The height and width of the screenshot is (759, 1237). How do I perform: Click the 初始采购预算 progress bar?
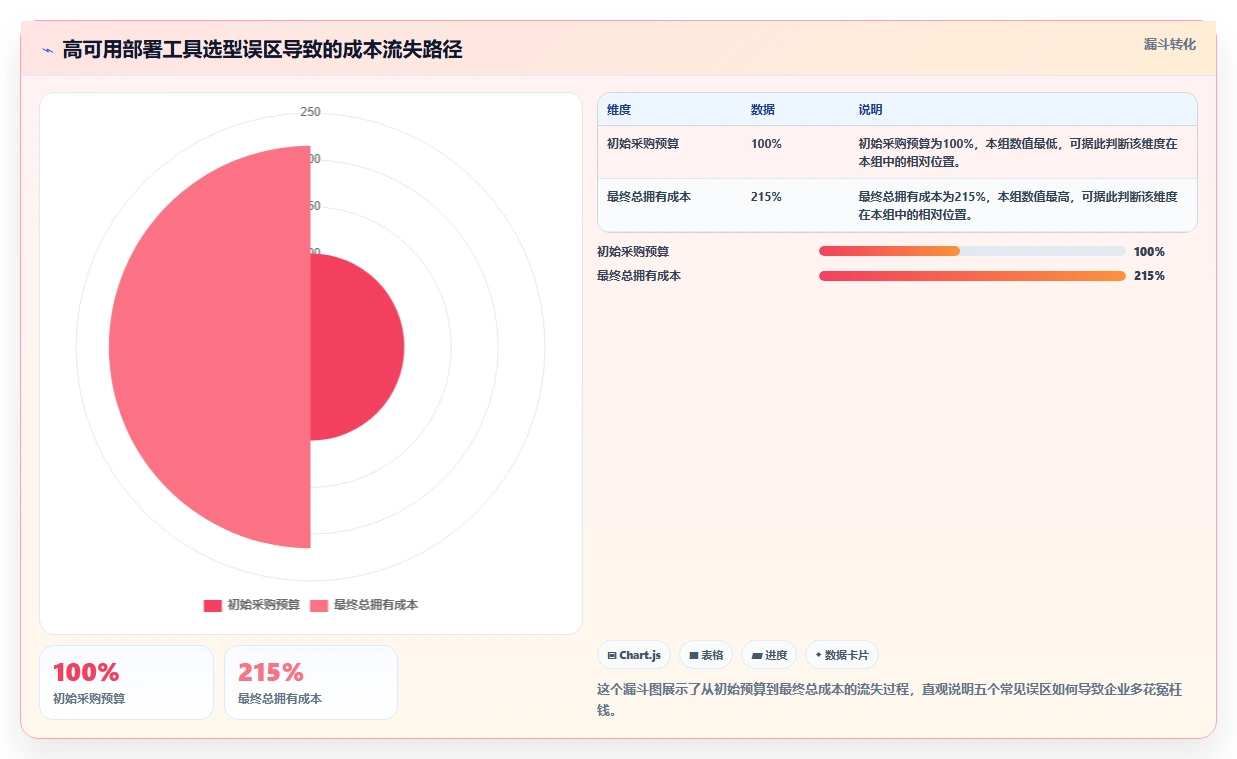(972, 252)
